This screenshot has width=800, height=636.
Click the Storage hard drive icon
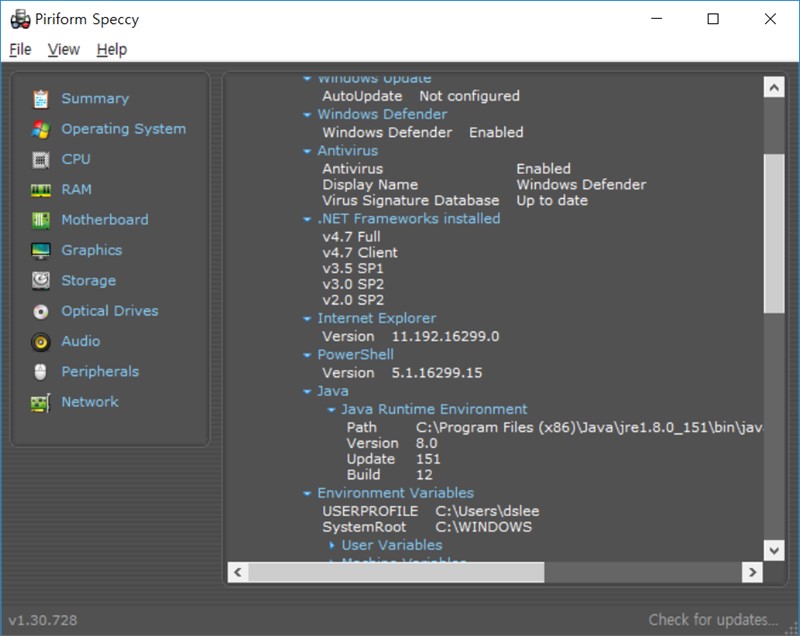click(41, 281)
